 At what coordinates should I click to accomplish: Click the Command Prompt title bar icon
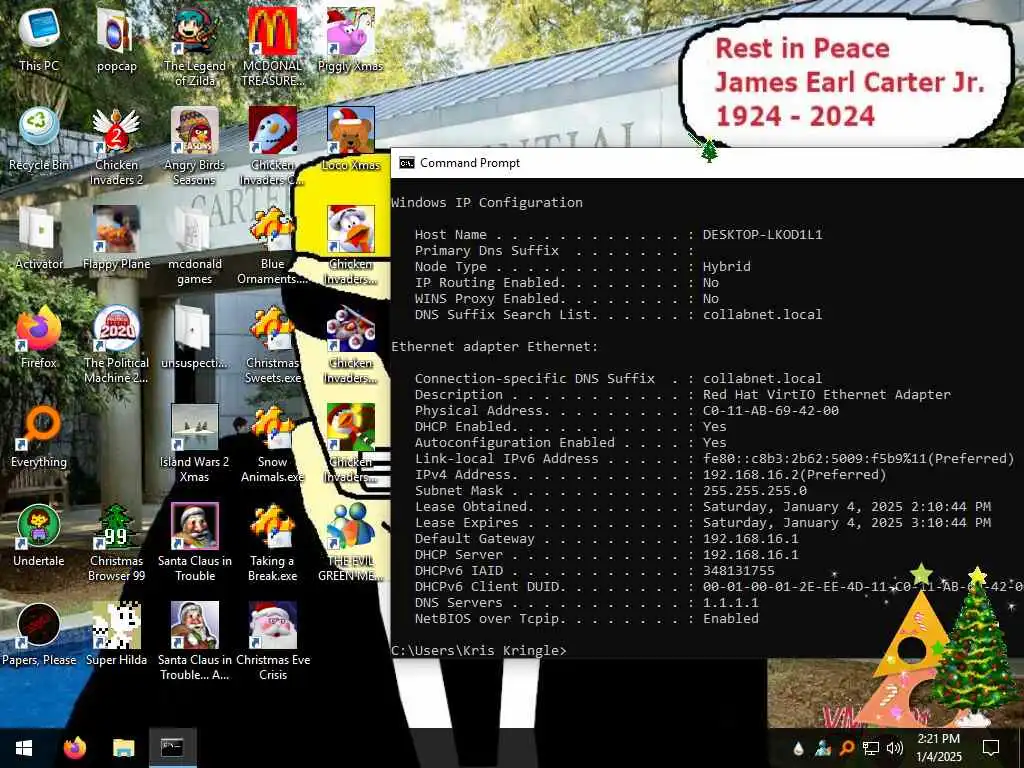click(x=406, y=163)
